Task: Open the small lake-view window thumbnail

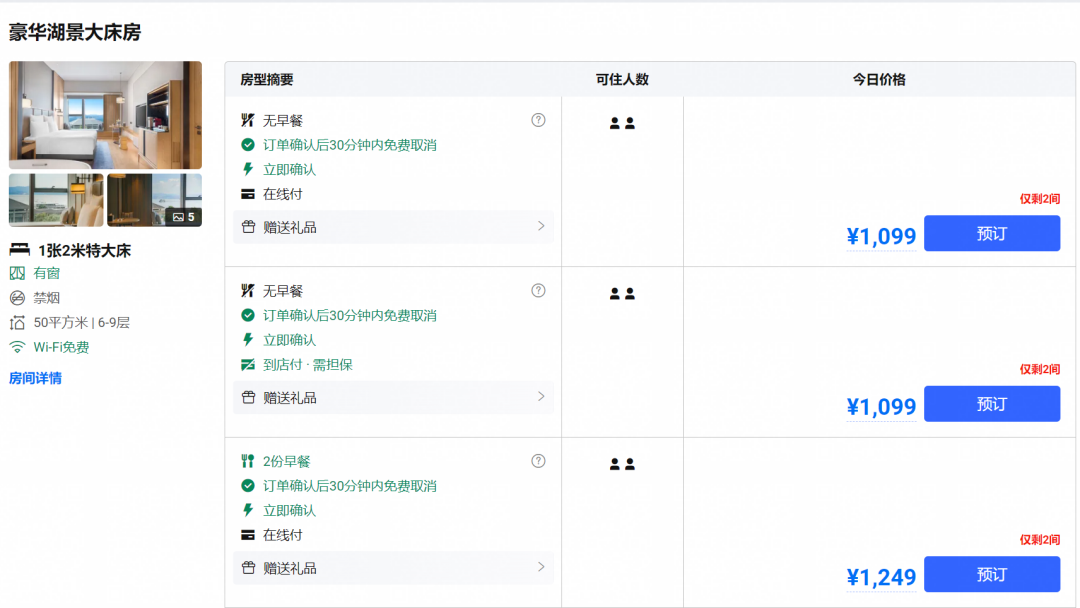Action: [x=56, y=200]
